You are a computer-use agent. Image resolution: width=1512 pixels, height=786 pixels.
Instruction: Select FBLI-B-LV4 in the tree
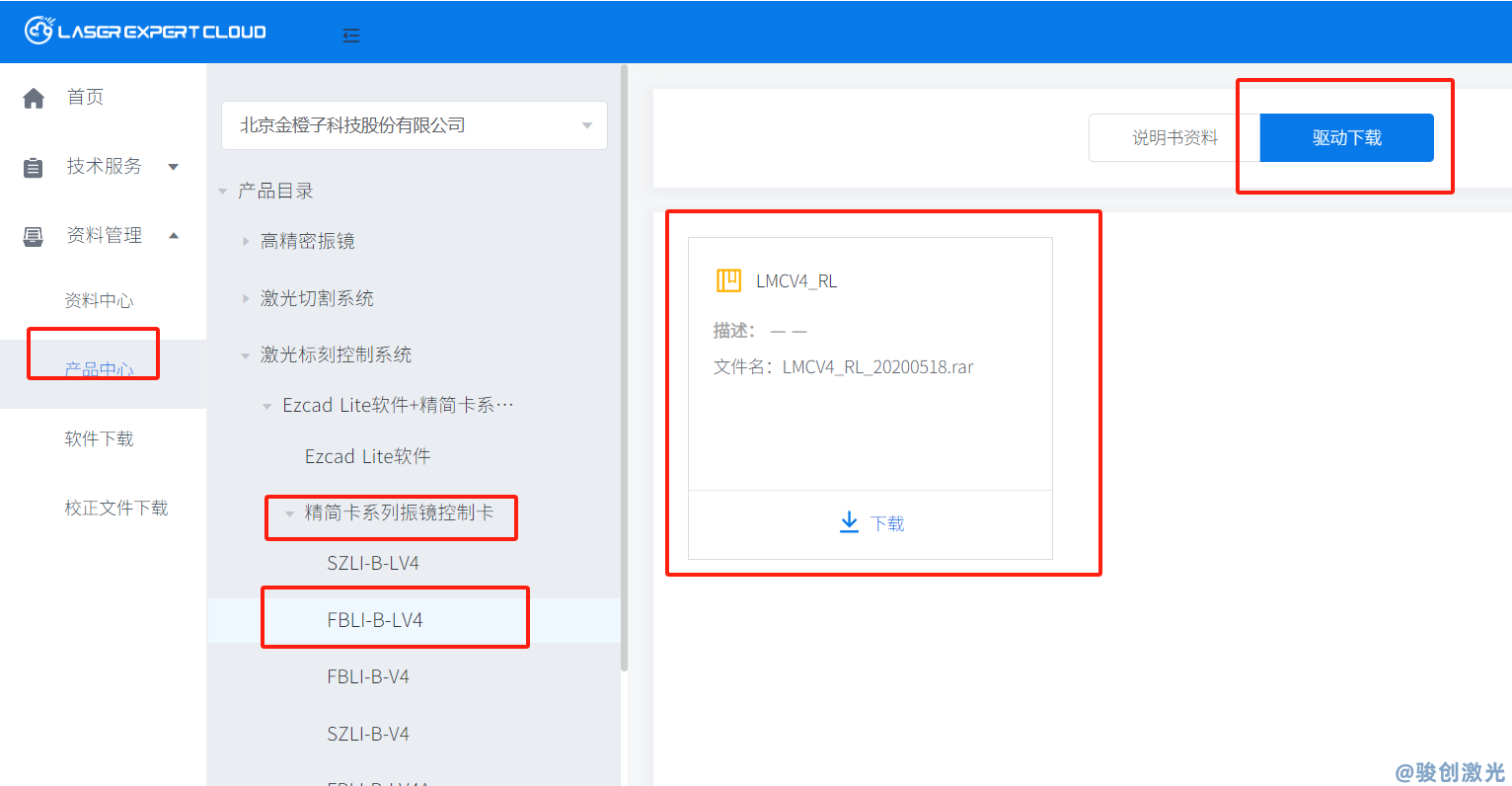pyautogui.click(x=375, y=620)
